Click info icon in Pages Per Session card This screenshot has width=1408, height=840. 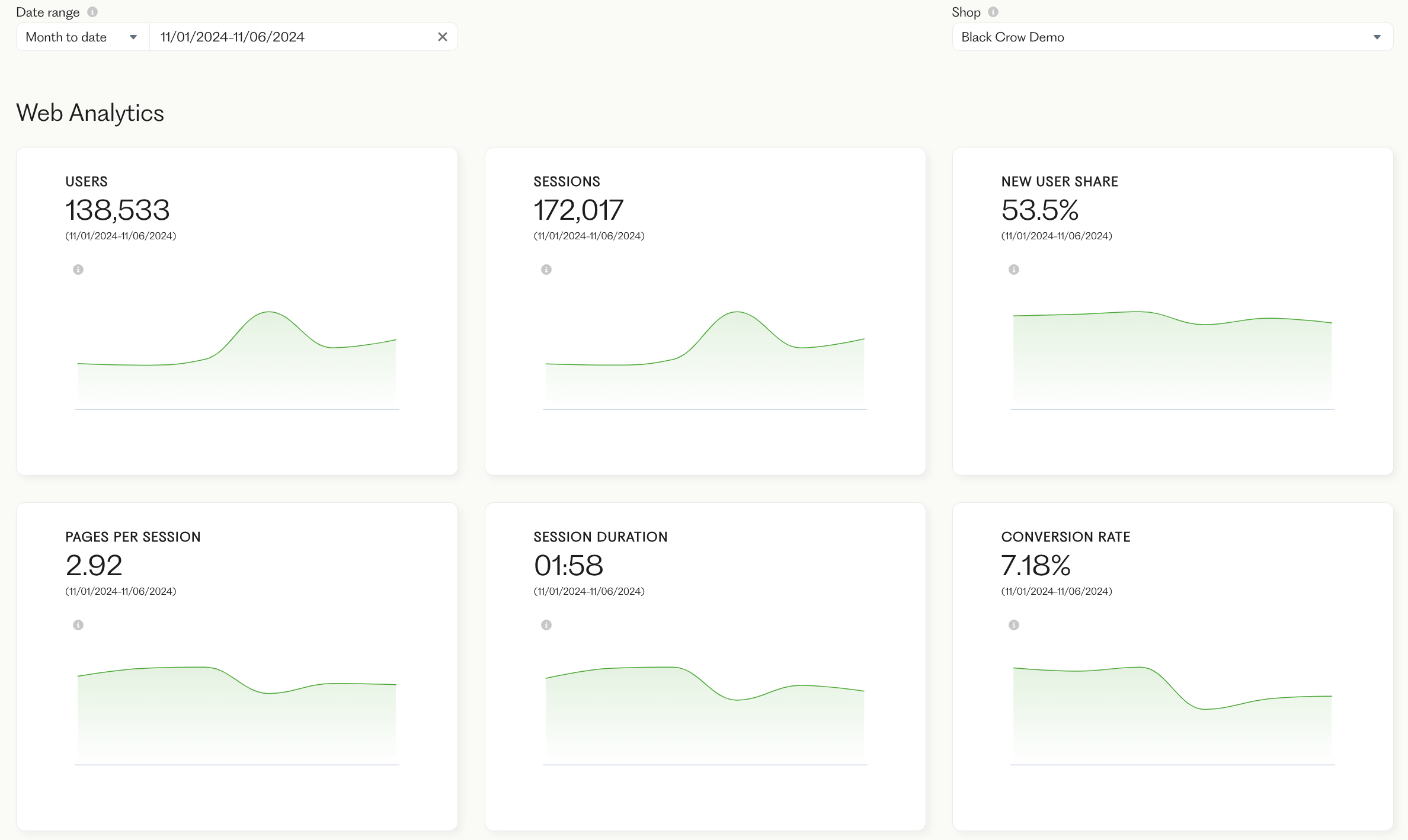[78, 625]
